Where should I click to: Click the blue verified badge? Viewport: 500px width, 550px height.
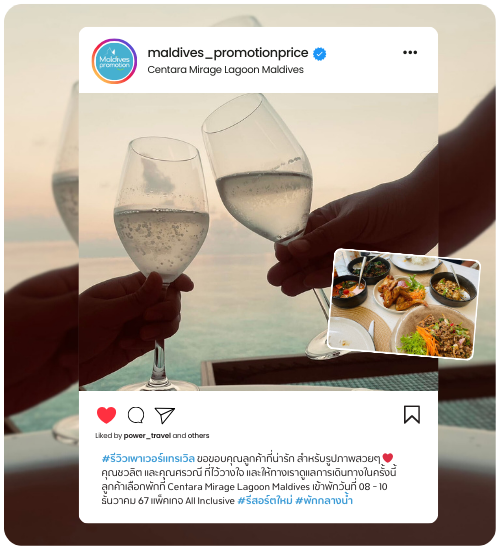[x=319, y=54]
